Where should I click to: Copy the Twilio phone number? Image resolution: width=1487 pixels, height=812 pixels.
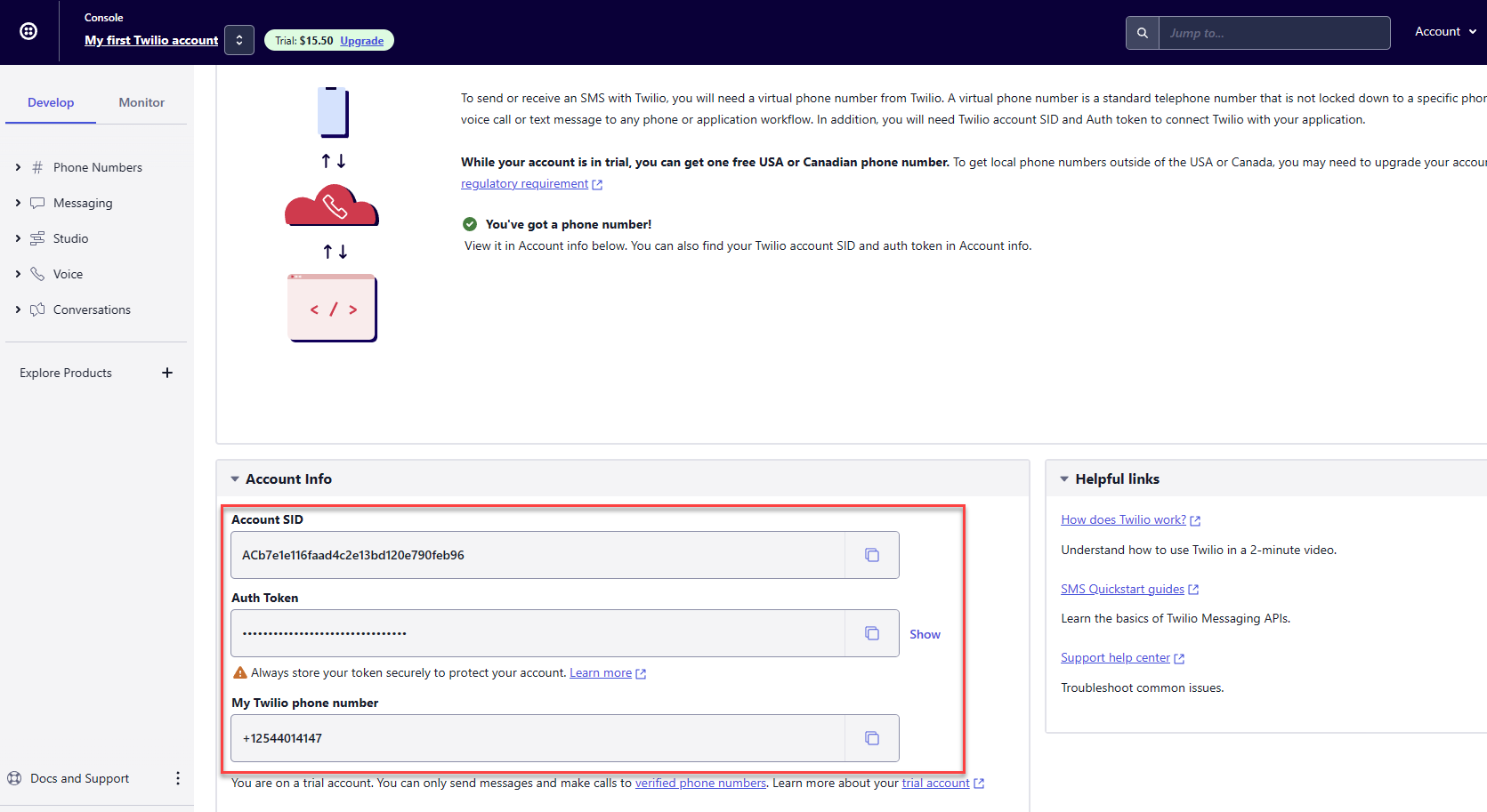pyautogui.click(x=871, y=738)
